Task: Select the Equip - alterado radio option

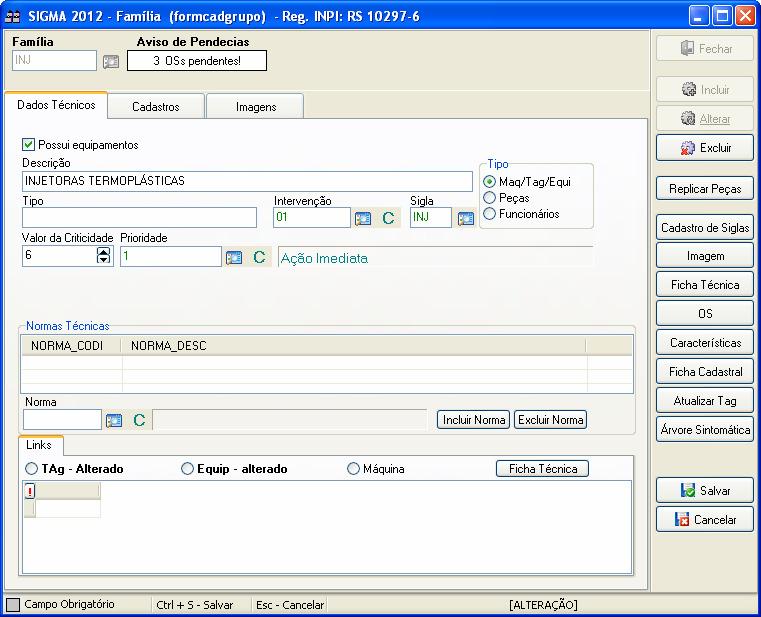Action: [x=187, y=468]
